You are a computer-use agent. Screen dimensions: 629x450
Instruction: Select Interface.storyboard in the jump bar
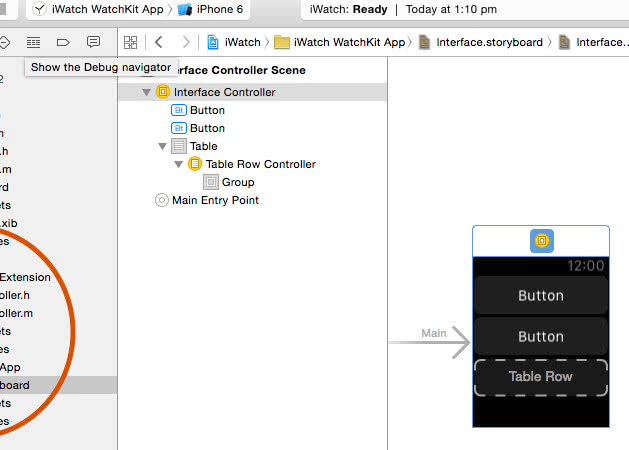(x=481, y=42)
